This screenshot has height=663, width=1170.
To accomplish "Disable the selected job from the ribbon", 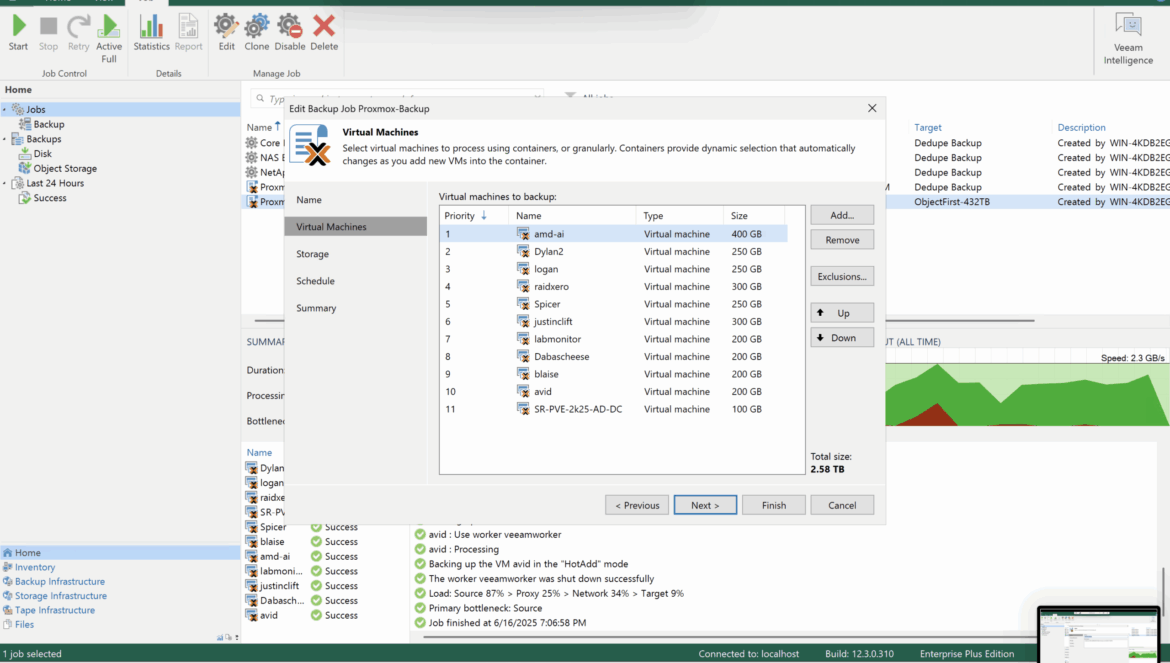I will [290, 33].
